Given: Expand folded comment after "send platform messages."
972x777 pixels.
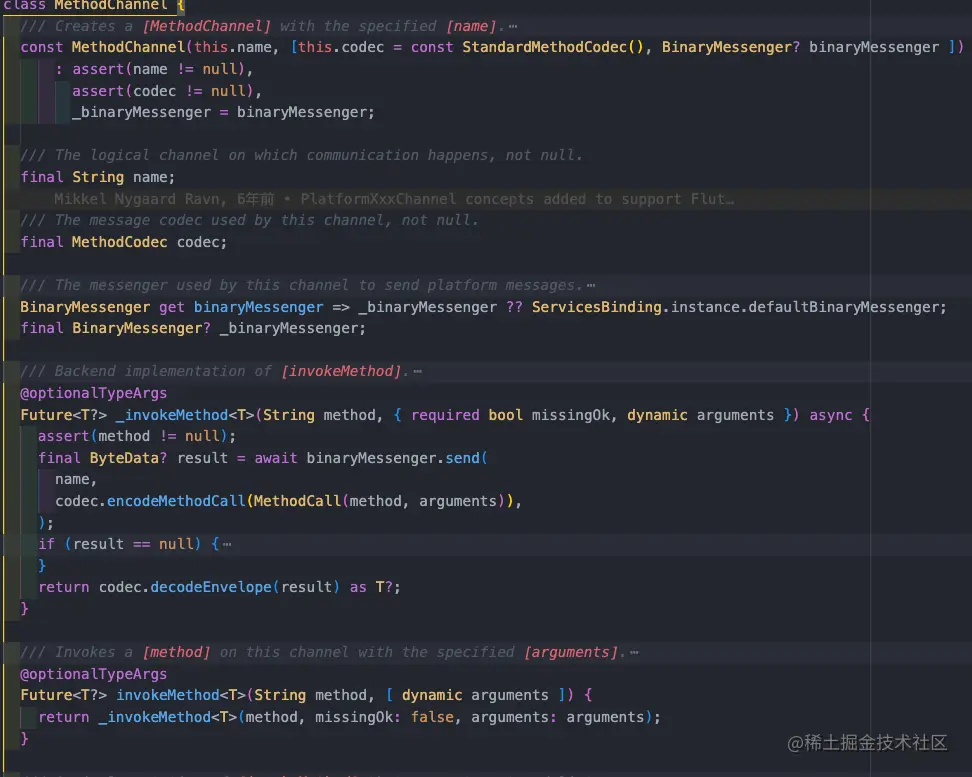Looking at the screenshot, I should click(x=591, y=285).
